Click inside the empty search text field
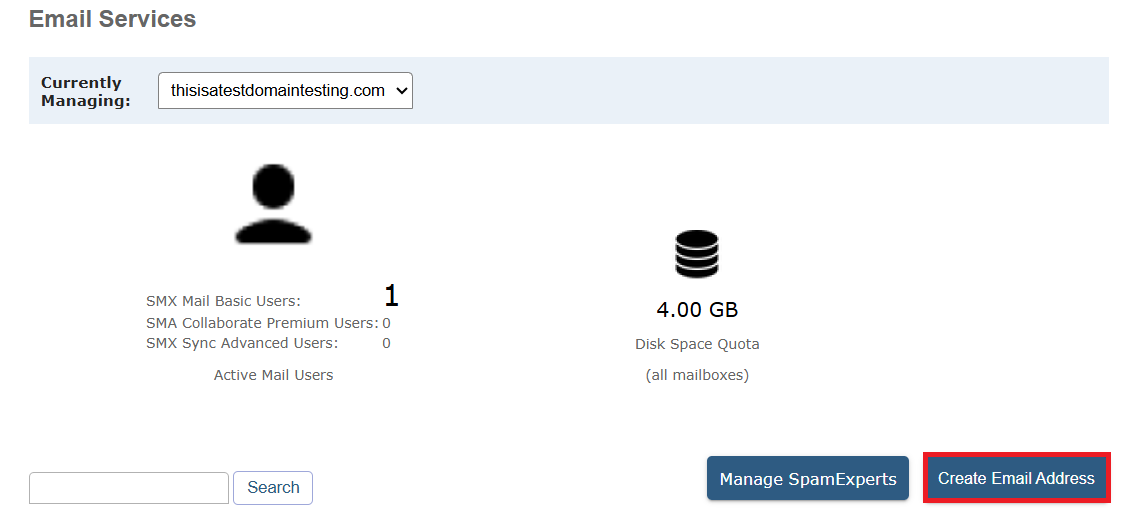The image size is (1122, 508). 129,488
